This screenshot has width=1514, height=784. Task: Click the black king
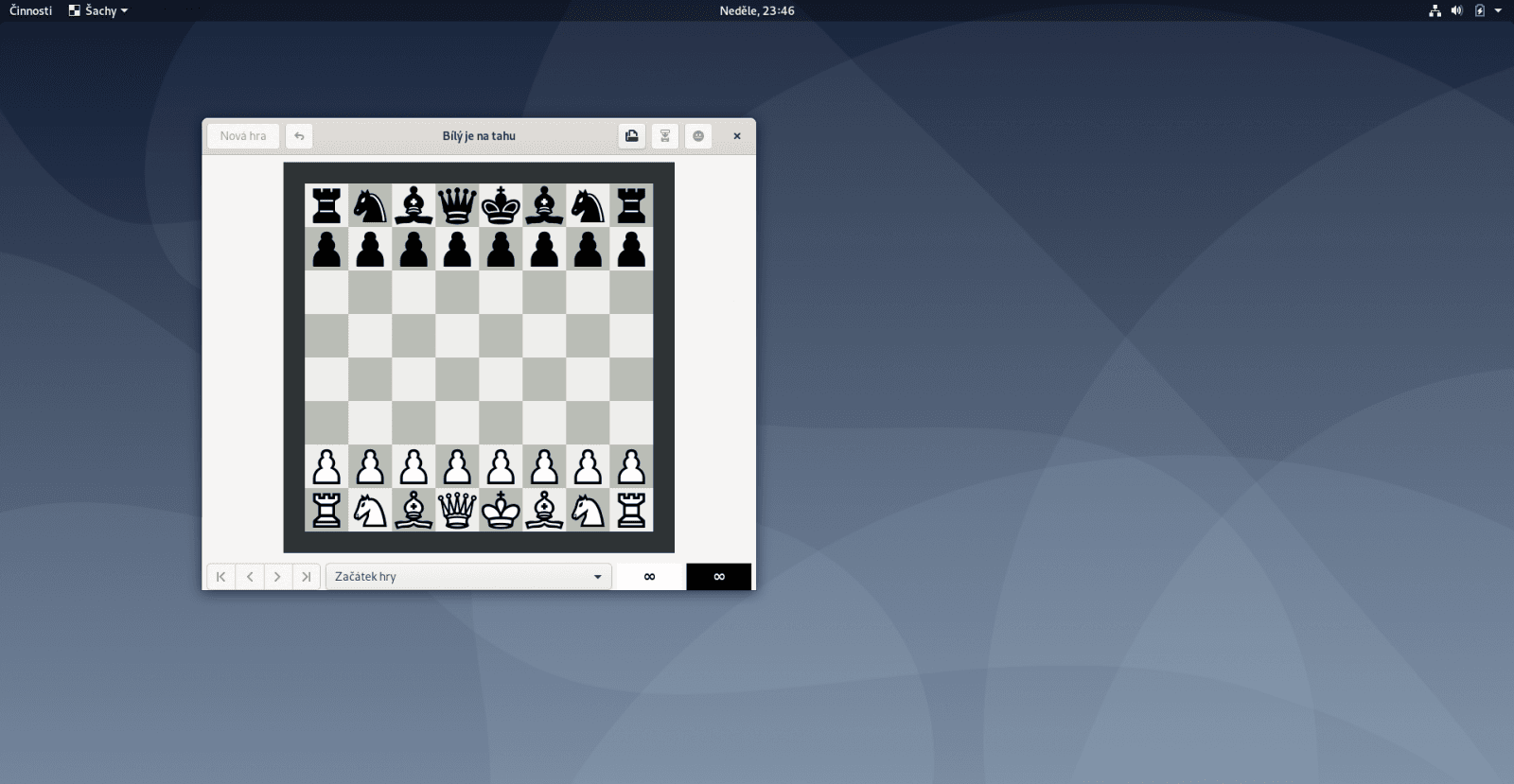[501, 205]
